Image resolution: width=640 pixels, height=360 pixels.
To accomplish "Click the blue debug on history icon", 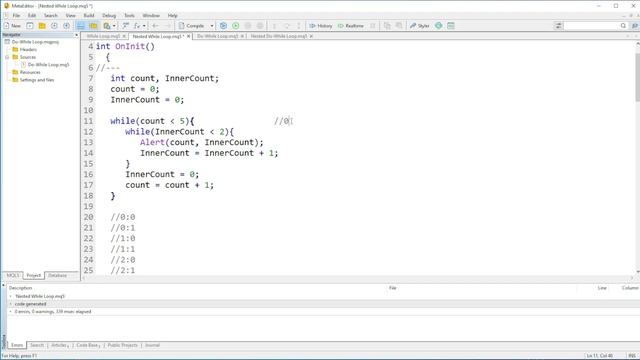I will click(223, 26).
